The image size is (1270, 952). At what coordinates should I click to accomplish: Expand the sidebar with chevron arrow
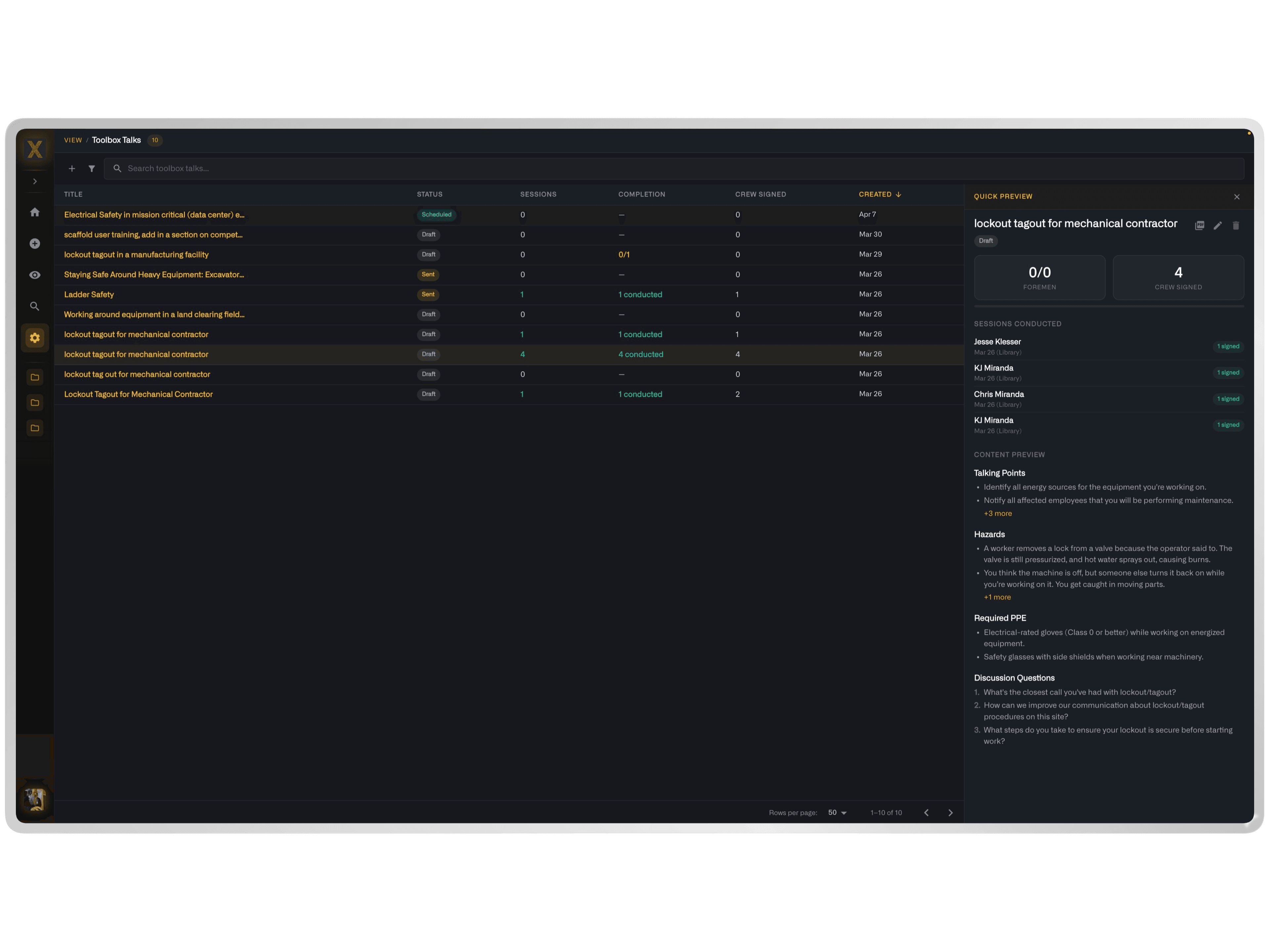point(35,181)
